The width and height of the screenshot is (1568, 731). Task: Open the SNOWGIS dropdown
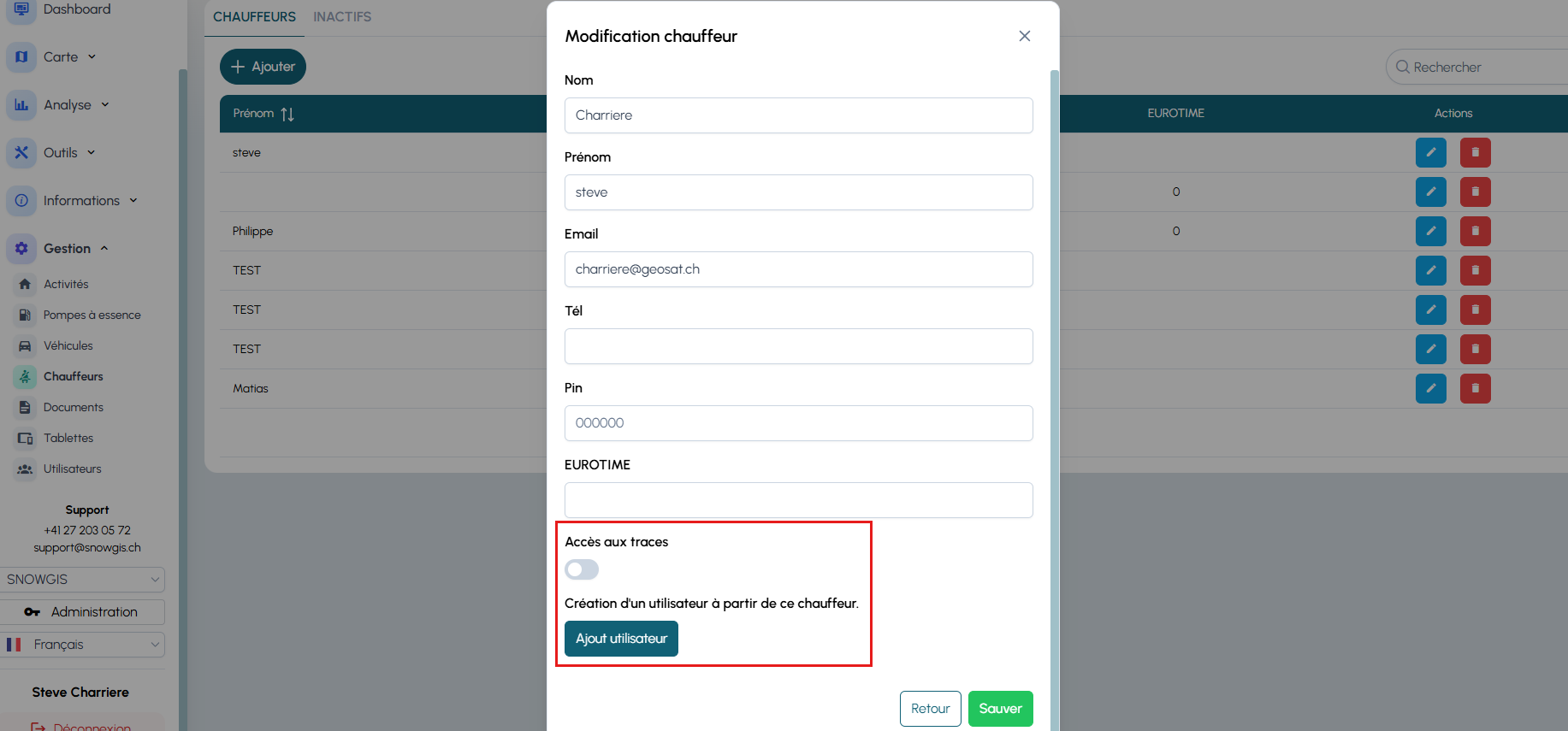[x=82, y=580]
